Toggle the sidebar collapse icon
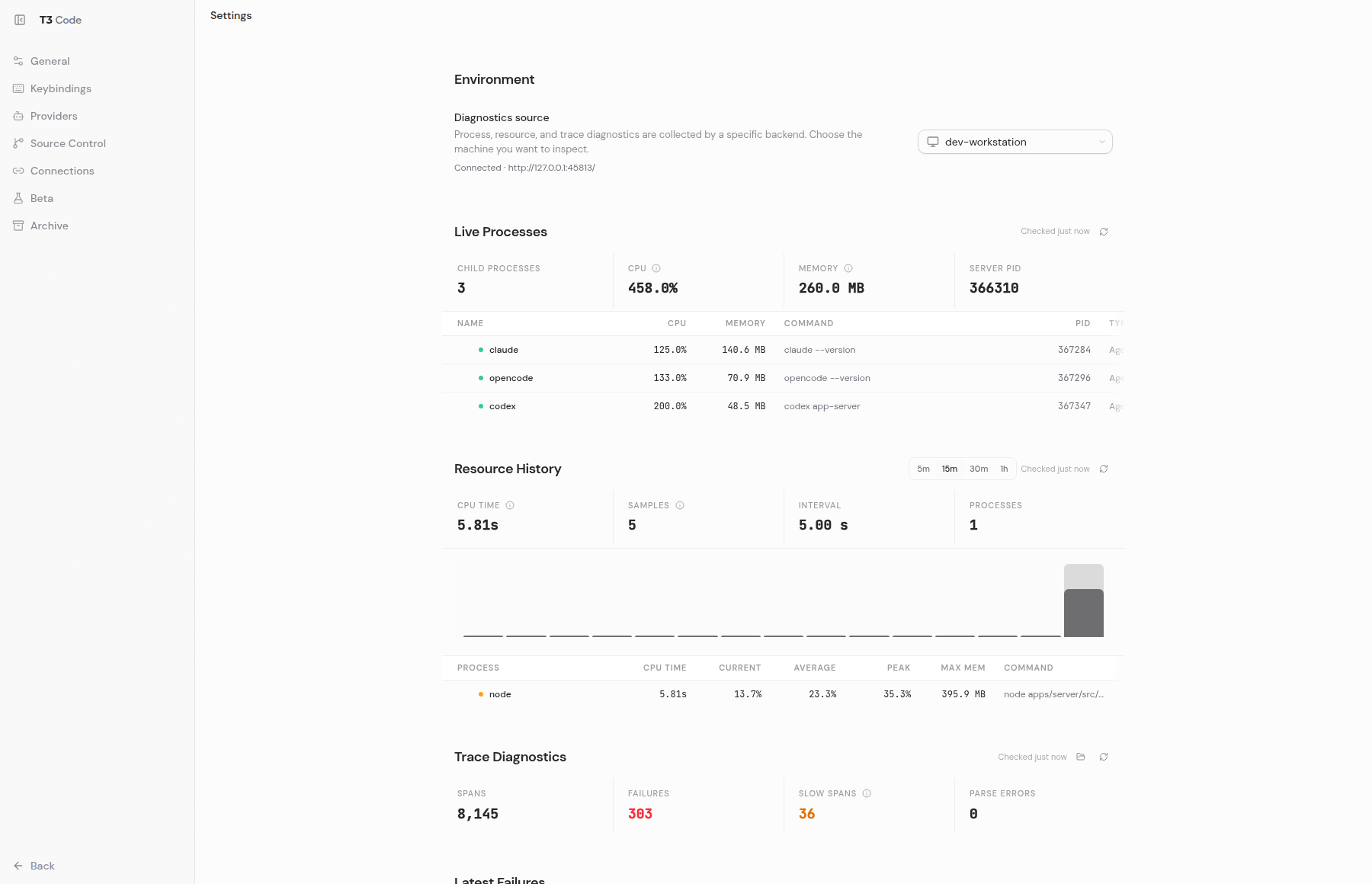Image resolution: width=1372 pixels, height=884 pixels. click(x=20, y=20)
